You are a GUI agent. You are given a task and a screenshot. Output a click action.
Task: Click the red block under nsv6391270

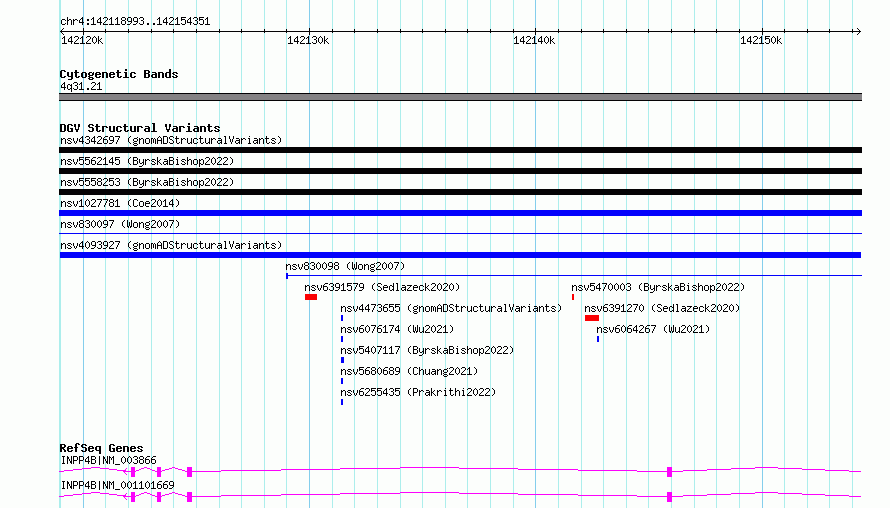tap(592, 318)
